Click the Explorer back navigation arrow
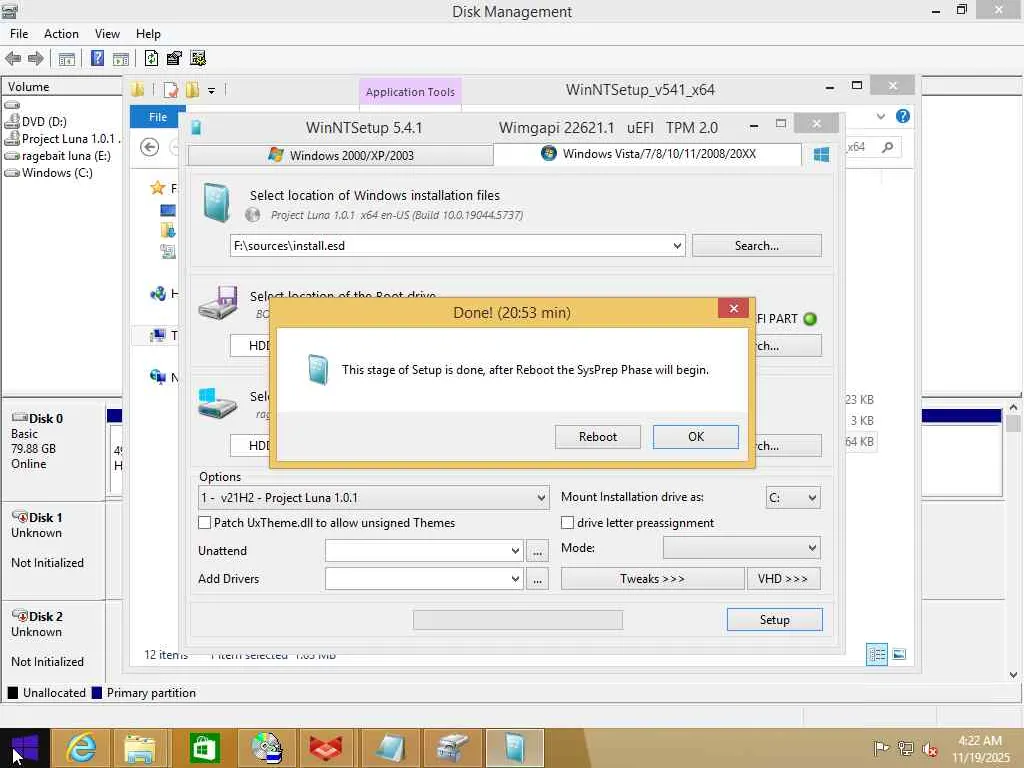Screen dimensions: 1024x768 pyautogui.click(x=150, y=148)
